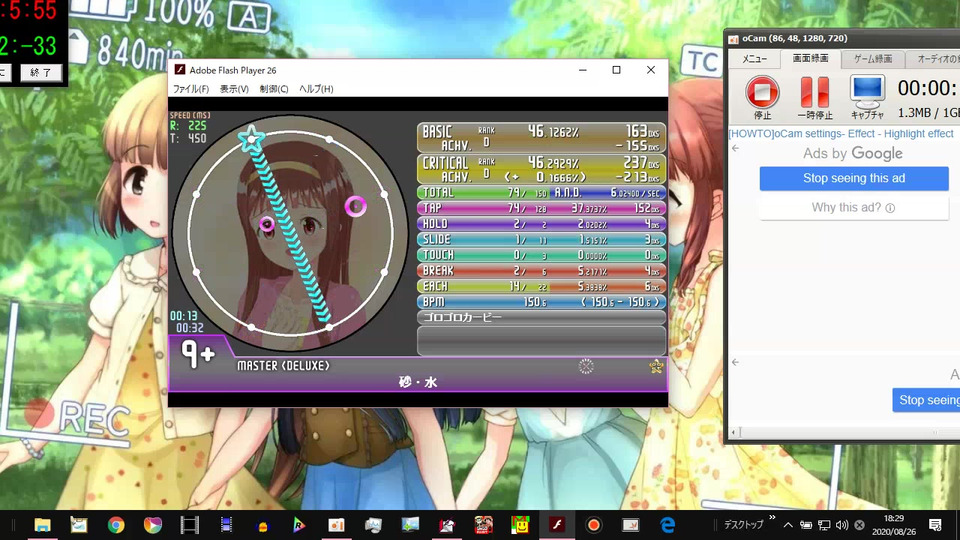The width and height of the screenshot is (960, 540).
Task: Click the speaker volume icon in the system tray
Action: (x=842, y=525)
